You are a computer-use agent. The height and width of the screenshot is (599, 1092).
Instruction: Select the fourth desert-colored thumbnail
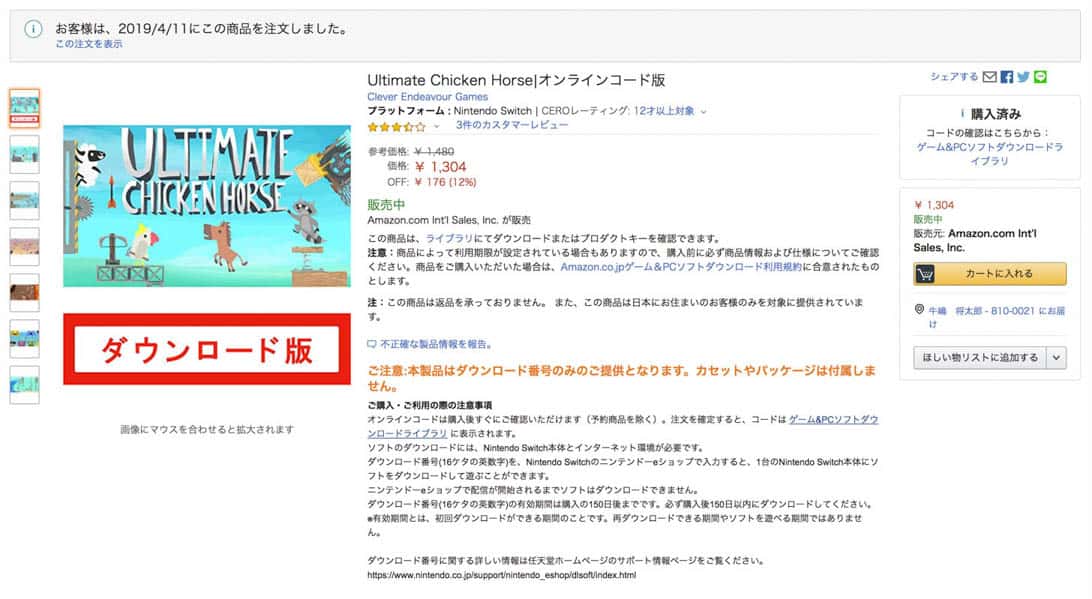coord(24,247)
